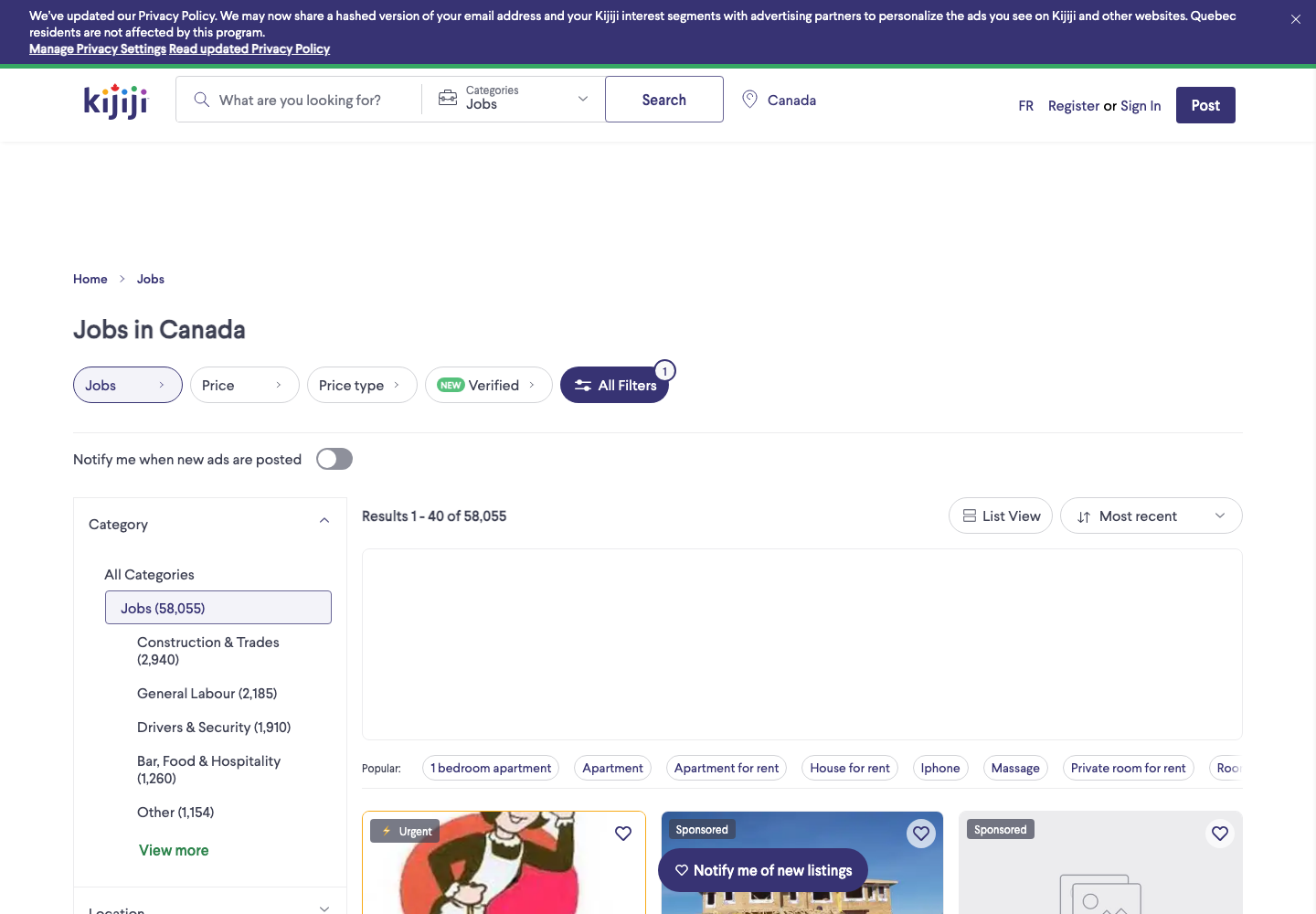Click the Urgent lightning badge
Screen dimensions: 1316x914
(405, 831)
